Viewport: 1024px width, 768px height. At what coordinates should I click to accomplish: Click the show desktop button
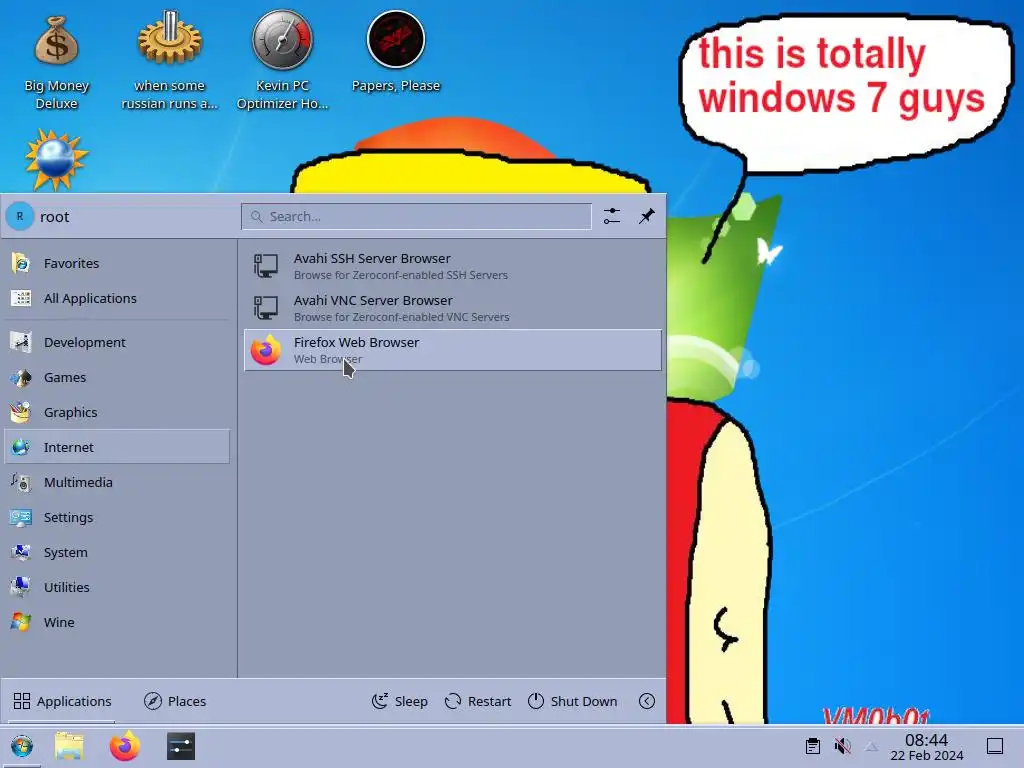pyautogui.click(x=995, y=746)
